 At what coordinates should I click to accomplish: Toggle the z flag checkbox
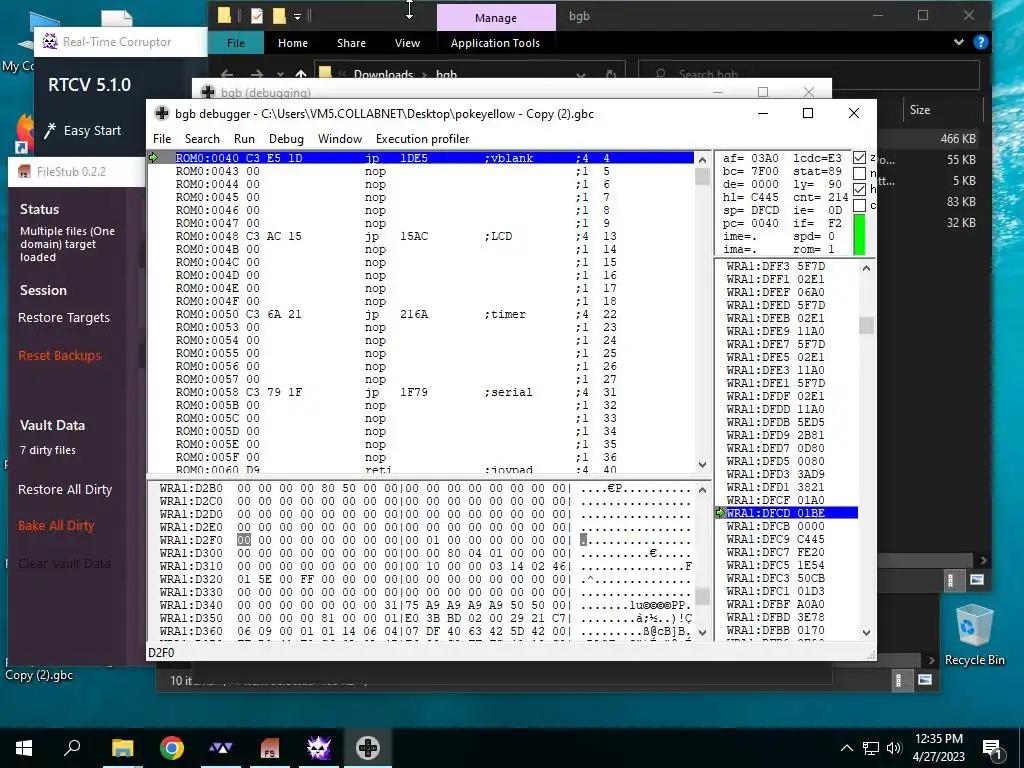(859, 157)
